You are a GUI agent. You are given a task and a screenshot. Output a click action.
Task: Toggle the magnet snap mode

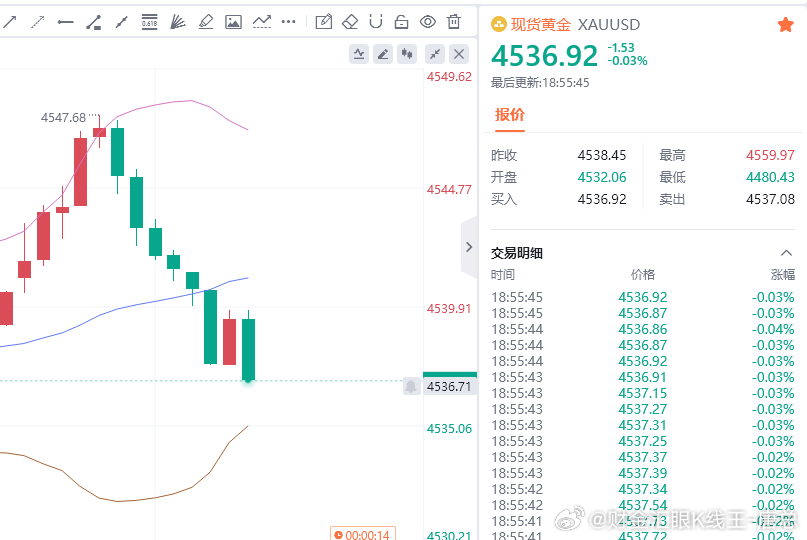coord(376,22)
